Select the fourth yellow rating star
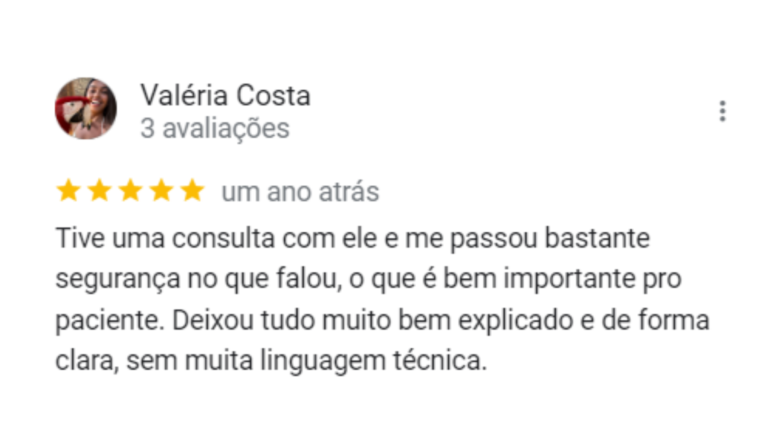This screenshot has width=768, height=432. 162,191
